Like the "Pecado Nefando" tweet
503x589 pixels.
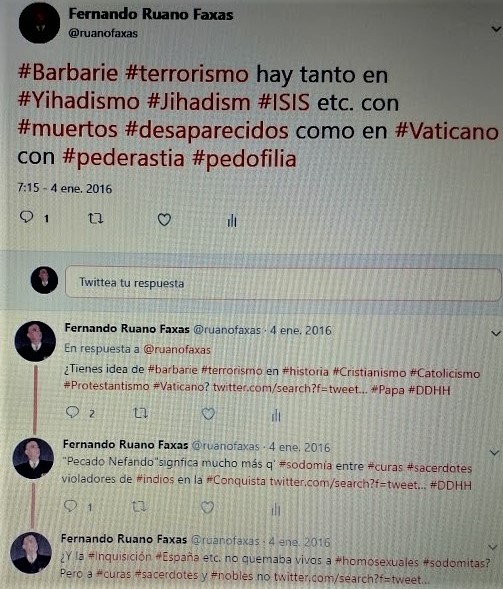pyautogui.click(x=207, y=507)
